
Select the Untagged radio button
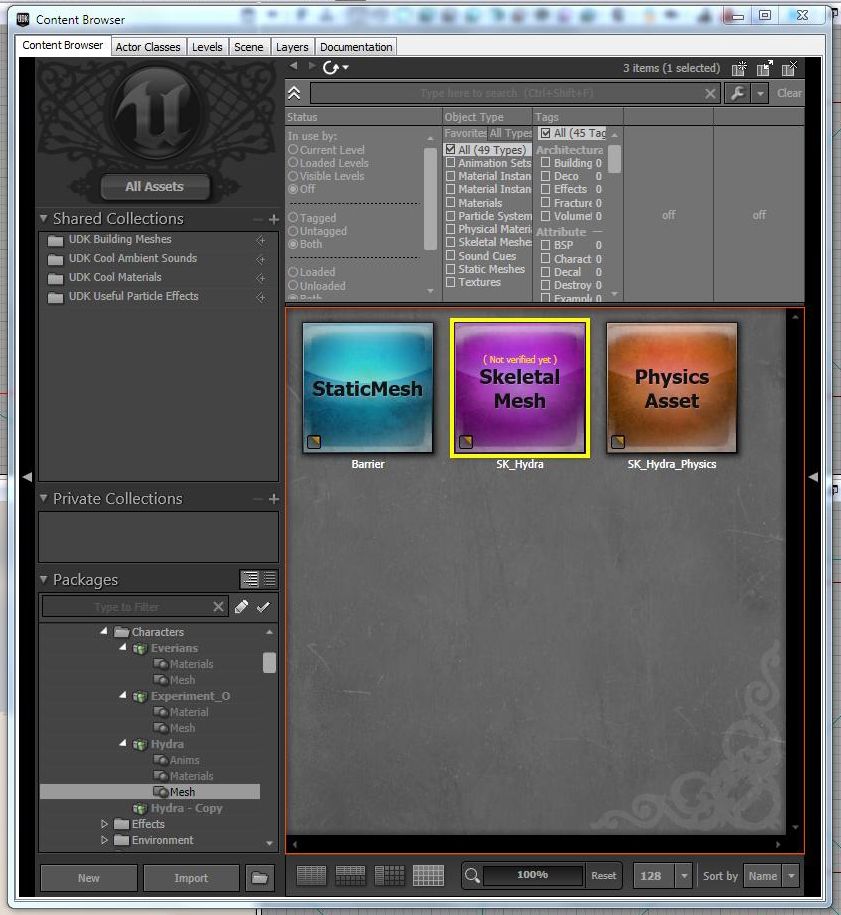pos(293,231)
